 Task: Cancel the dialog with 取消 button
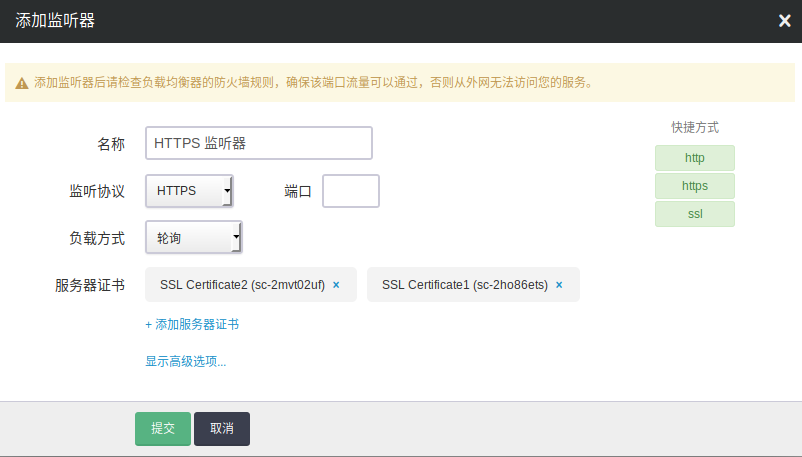222,429
